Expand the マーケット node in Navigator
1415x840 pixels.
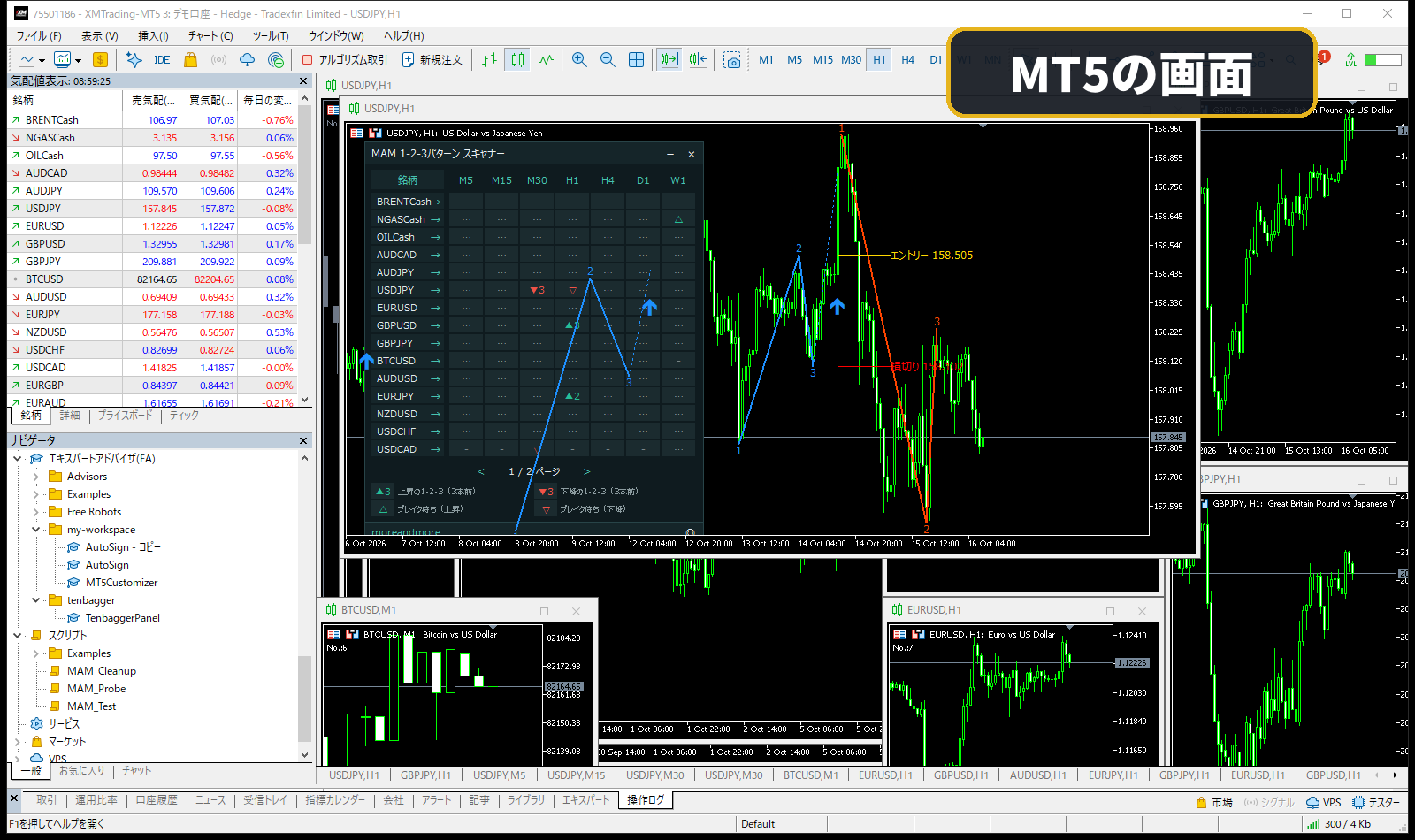click(18, 742)
